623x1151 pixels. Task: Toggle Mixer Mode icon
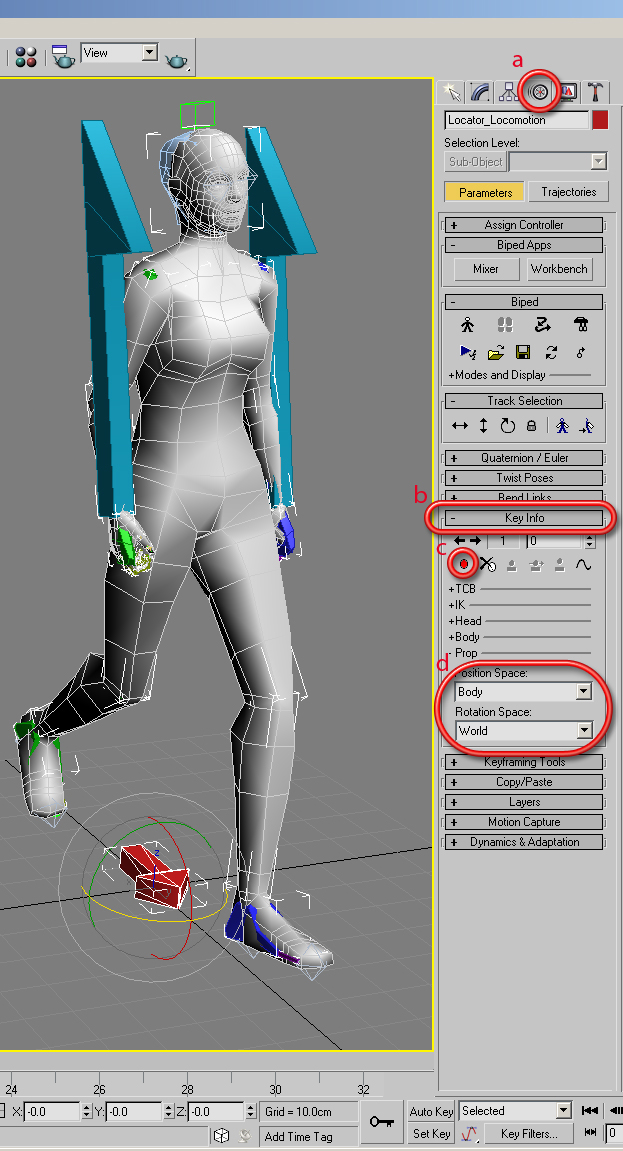coord(580,325)
